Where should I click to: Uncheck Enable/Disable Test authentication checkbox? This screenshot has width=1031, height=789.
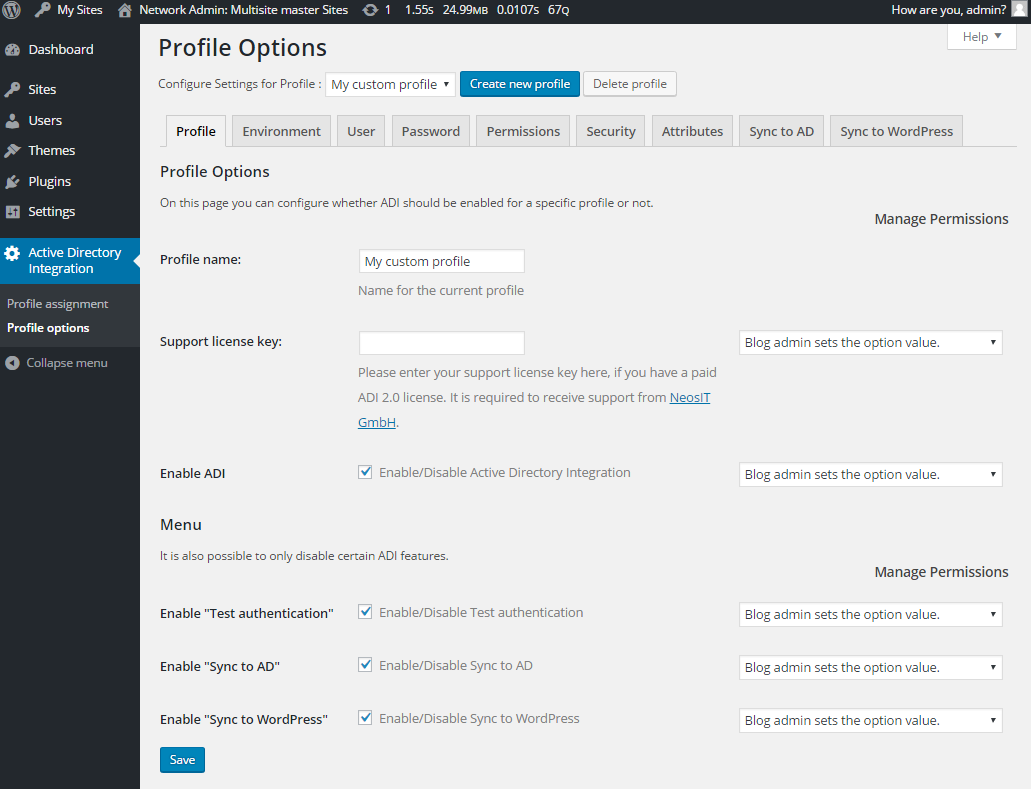(365, 612)
